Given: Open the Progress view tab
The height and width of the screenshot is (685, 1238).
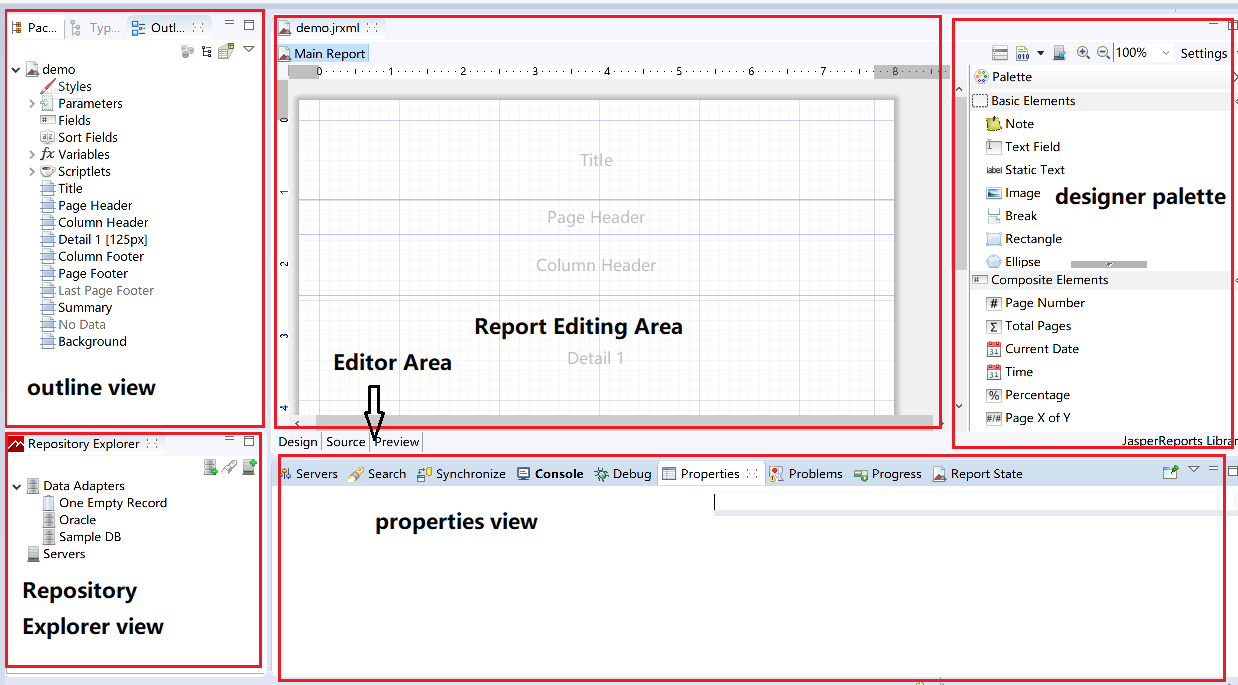Looking at the screenshot, I should (887, 474).
